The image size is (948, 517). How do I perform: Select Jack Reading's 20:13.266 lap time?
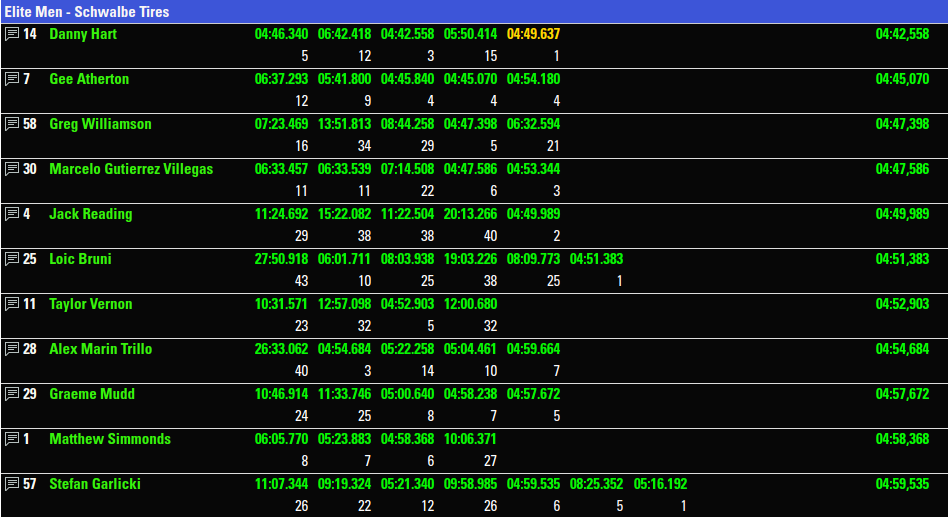coord(470,214)
